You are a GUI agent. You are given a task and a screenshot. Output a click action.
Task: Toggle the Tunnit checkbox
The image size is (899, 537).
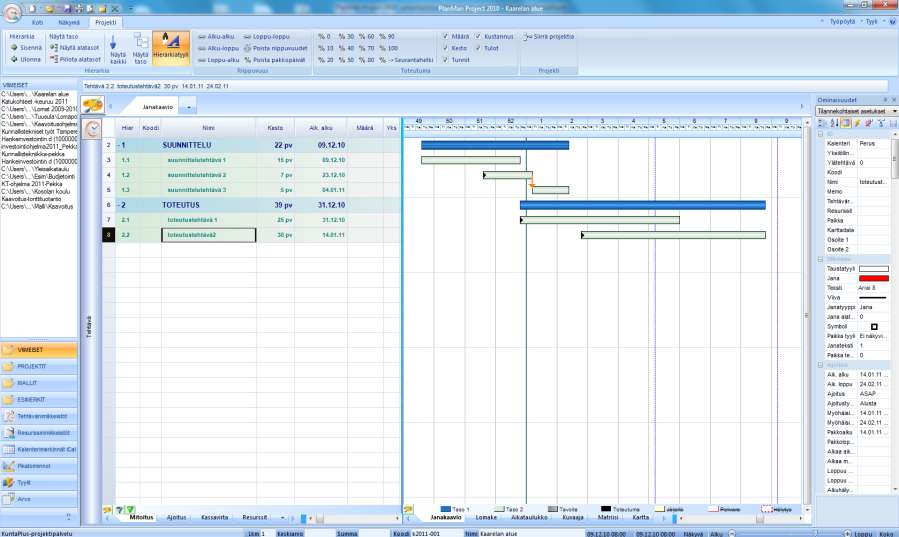coord(445,60)
